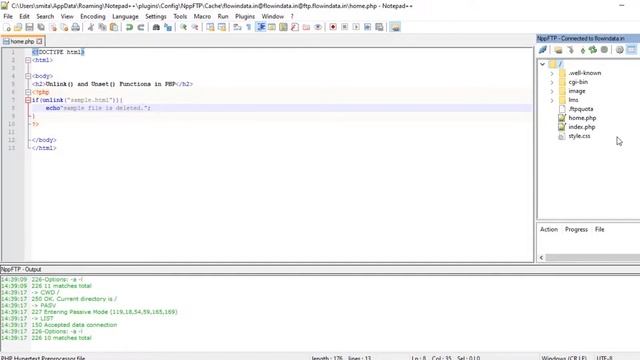Toggle Show All Characters pilcrow icon
Viewport: 640px width, 360px height.
coord(249,27)
